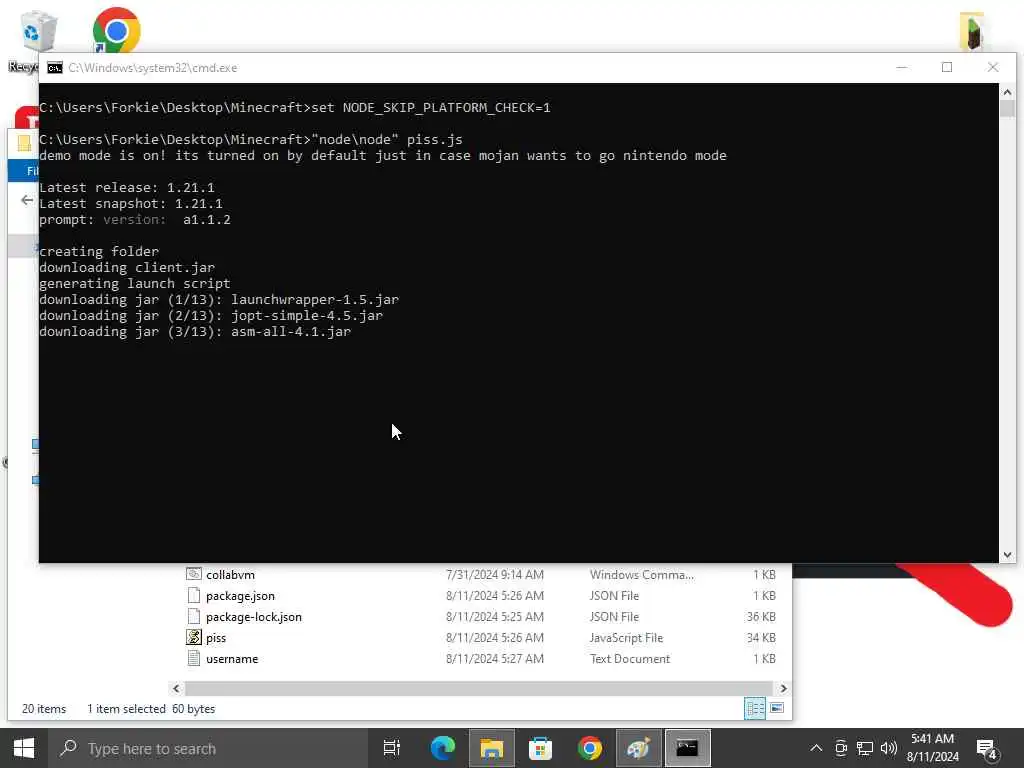
Task: Click the piss JavaScript file icon
Action: coord(194,637)
